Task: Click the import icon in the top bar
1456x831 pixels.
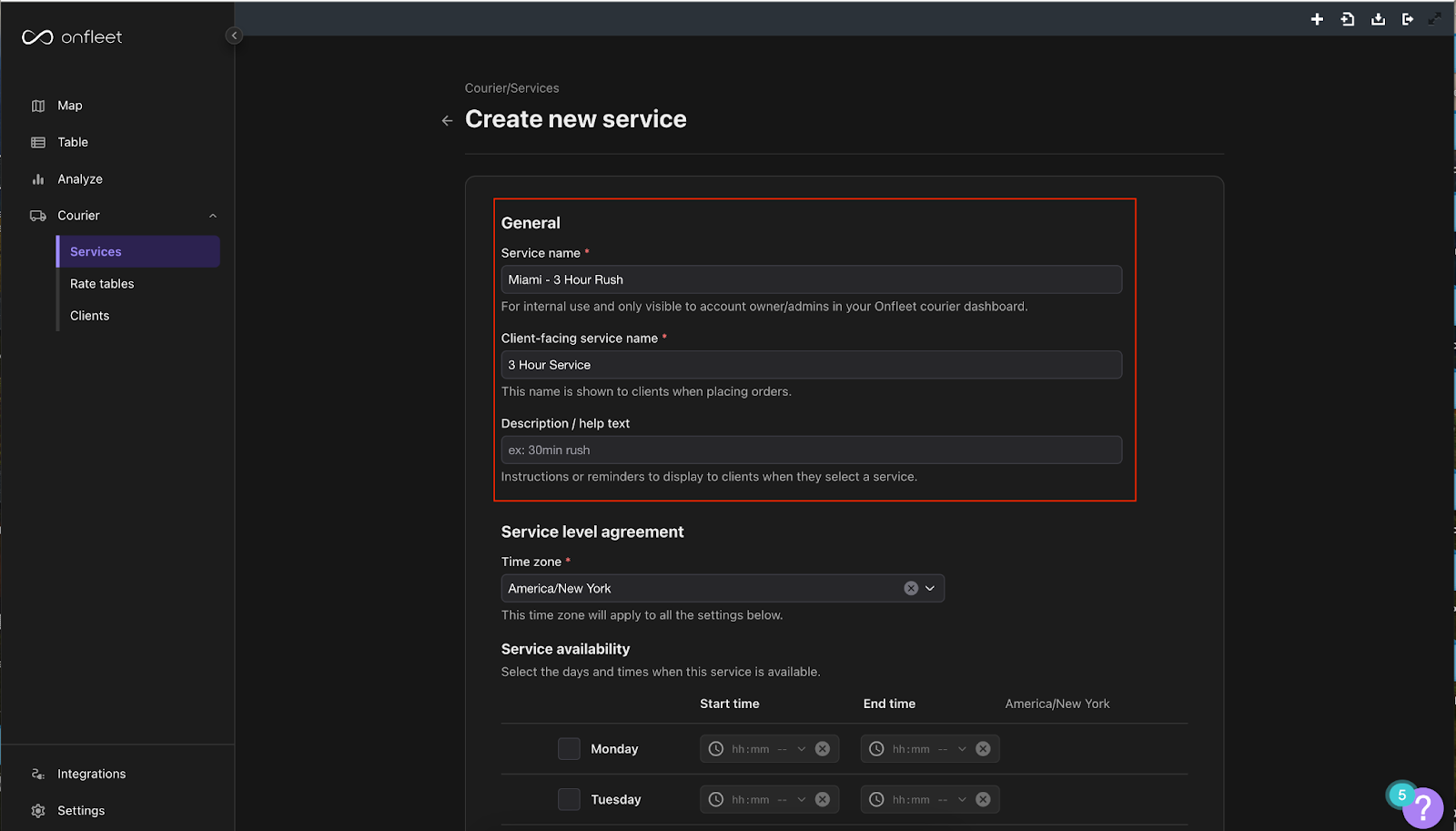Action: 1348,19
